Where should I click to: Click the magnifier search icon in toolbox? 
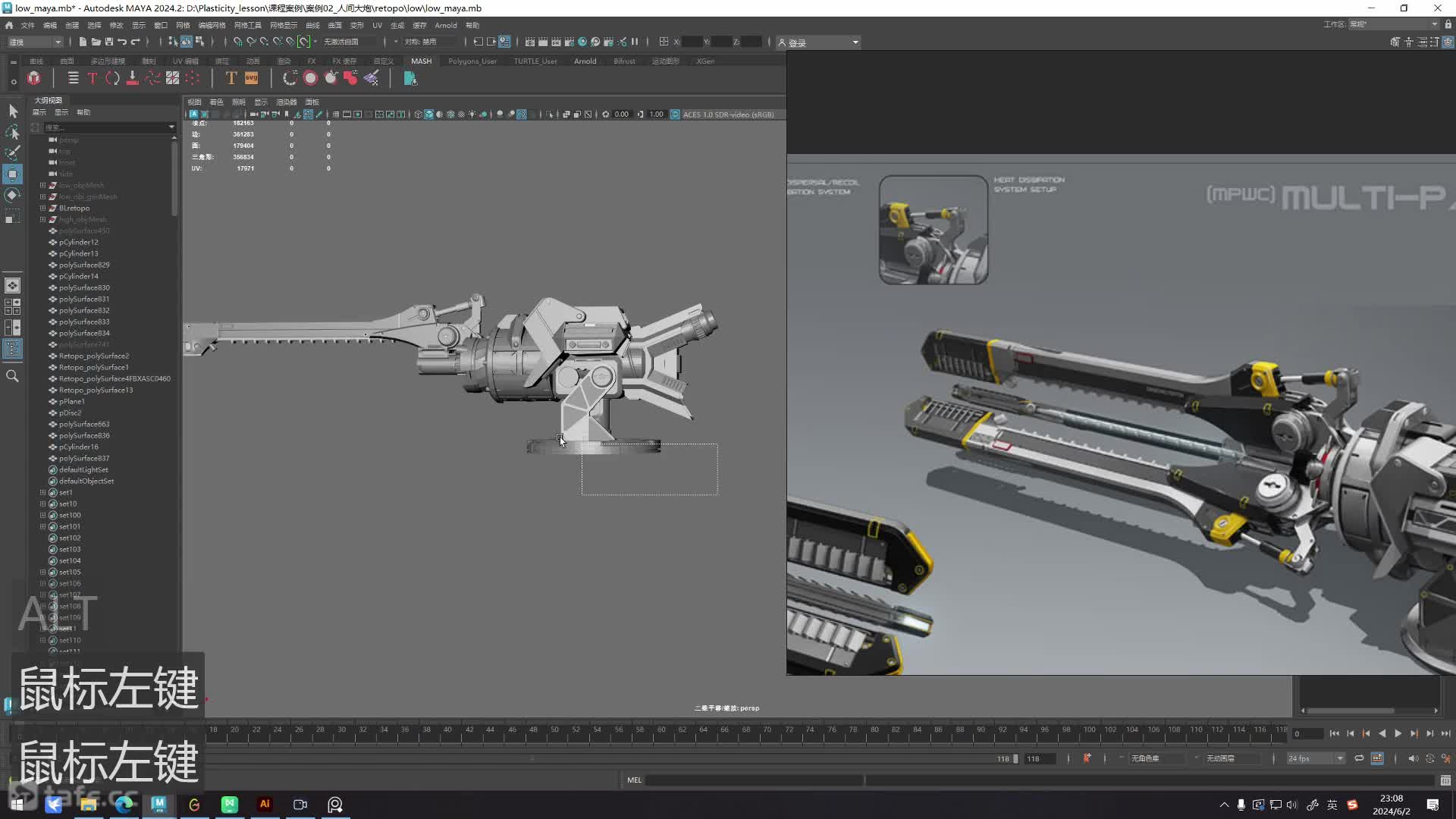(13, 376)
